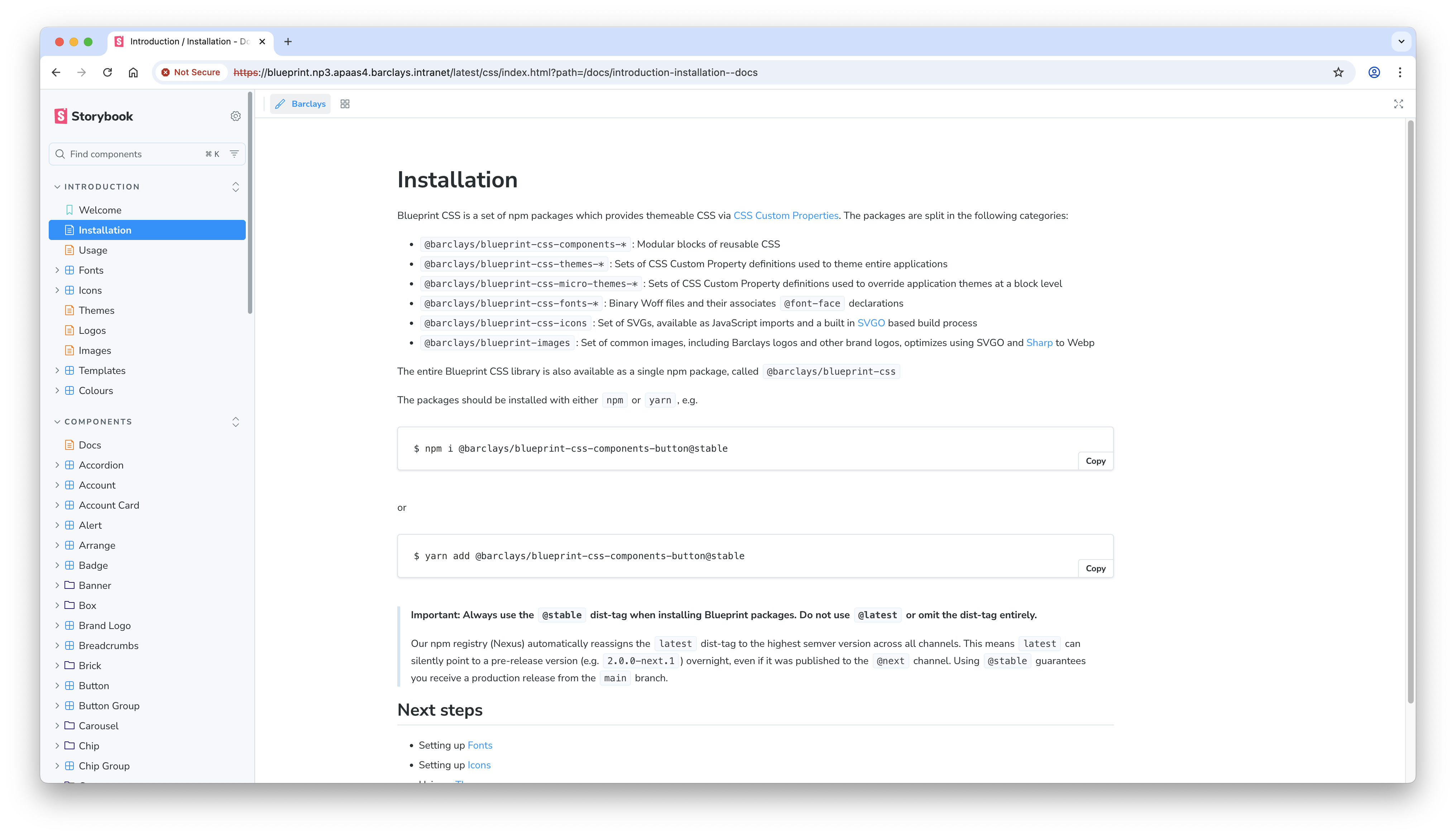This screenshot has width=1456, height=836.
Task: Expand the Colours tree item
Action: point(147,390)
